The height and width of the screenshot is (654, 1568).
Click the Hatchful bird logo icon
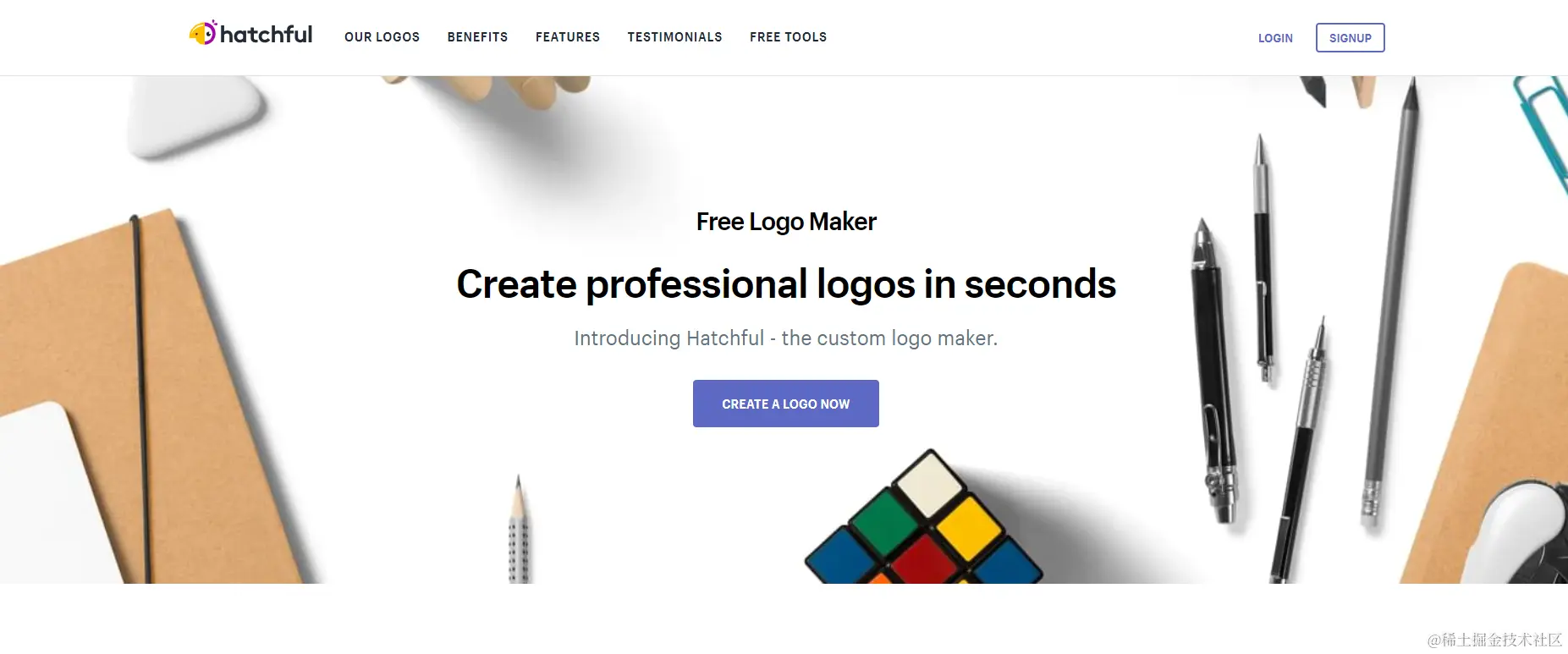pos(203,33)
